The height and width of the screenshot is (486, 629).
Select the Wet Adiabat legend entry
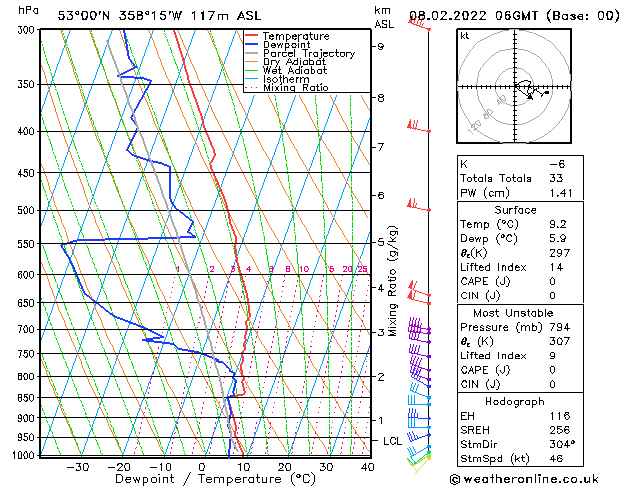pyautogui.click(x=295, y=71)
